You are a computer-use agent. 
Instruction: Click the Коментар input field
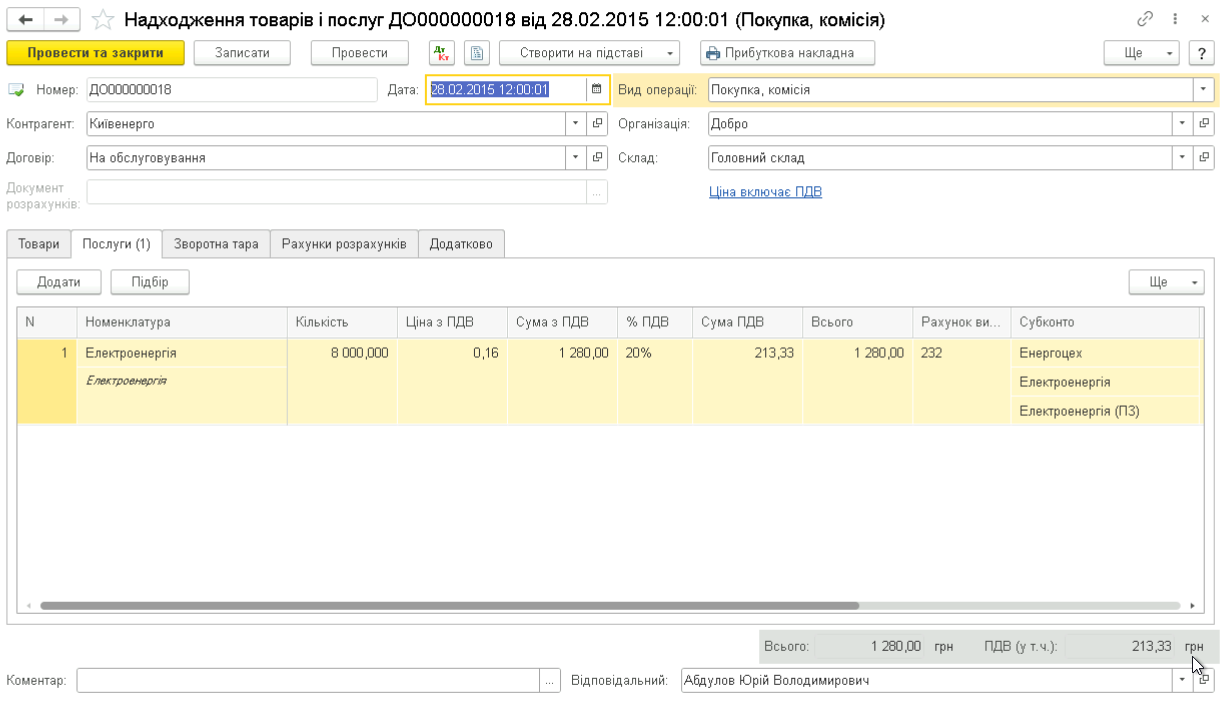[x=308, y=681]
